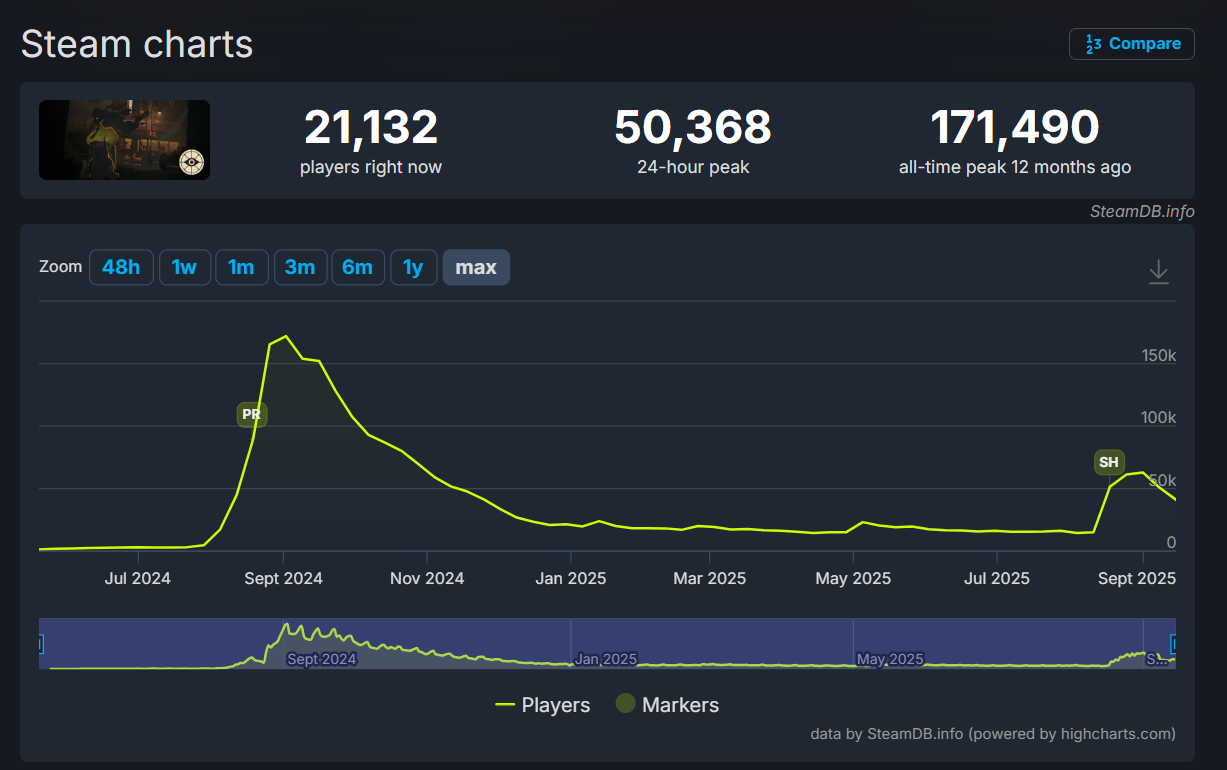The height and width of the screenshot is (770, 1227).
Task: Click the 171,490 all-time peak figure
Action: pyautogui.click(x=1015, y=128)
